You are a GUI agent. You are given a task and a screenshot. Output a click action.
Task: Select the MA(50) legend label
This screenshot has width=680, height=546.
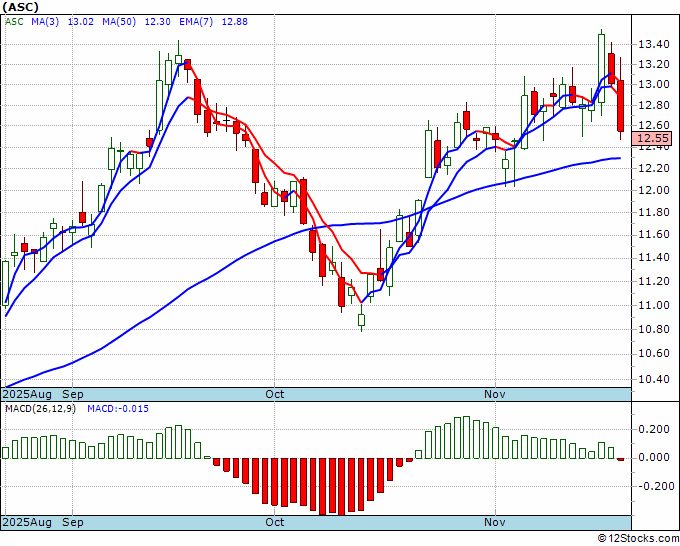pos(119,22)
